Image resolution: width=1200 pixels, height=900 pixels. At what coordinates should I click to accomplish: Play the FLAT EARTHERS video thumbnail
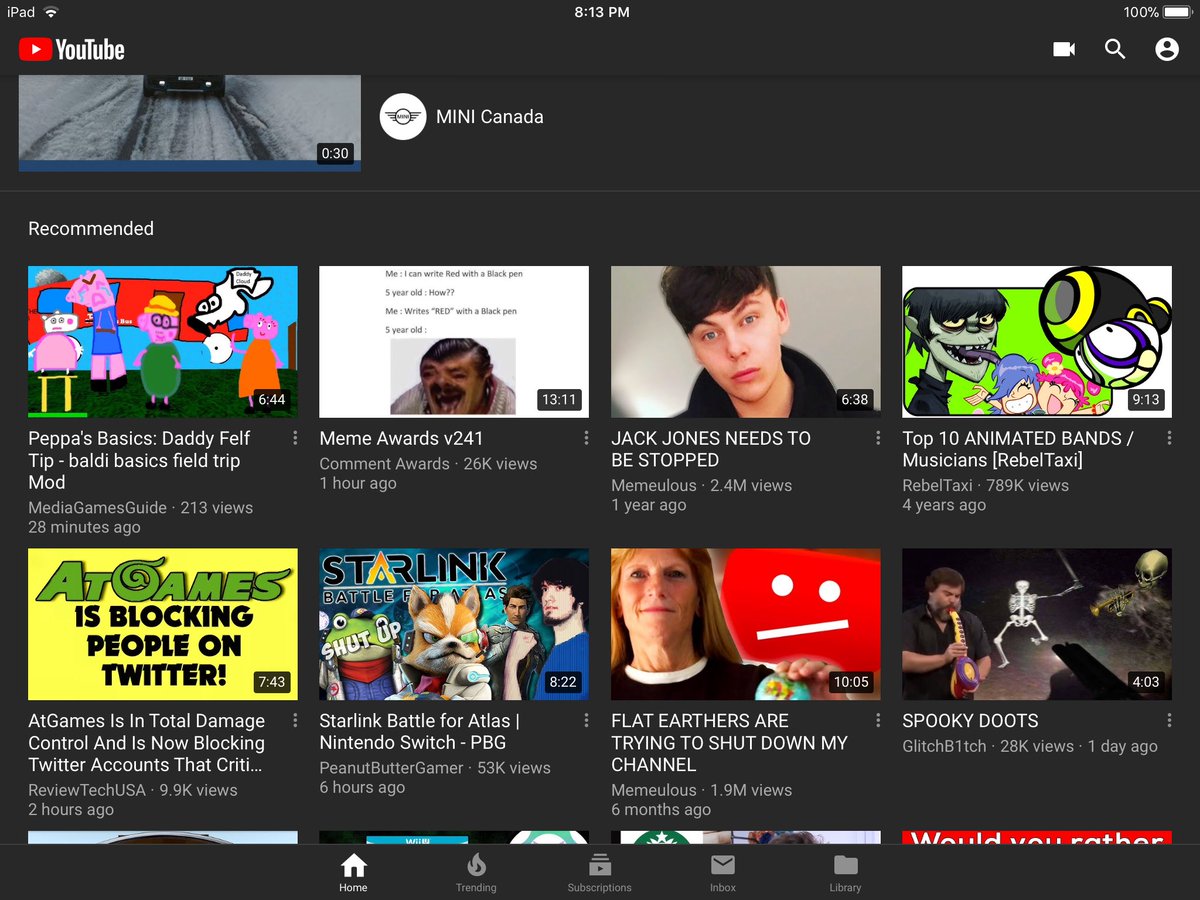[746, 624]
